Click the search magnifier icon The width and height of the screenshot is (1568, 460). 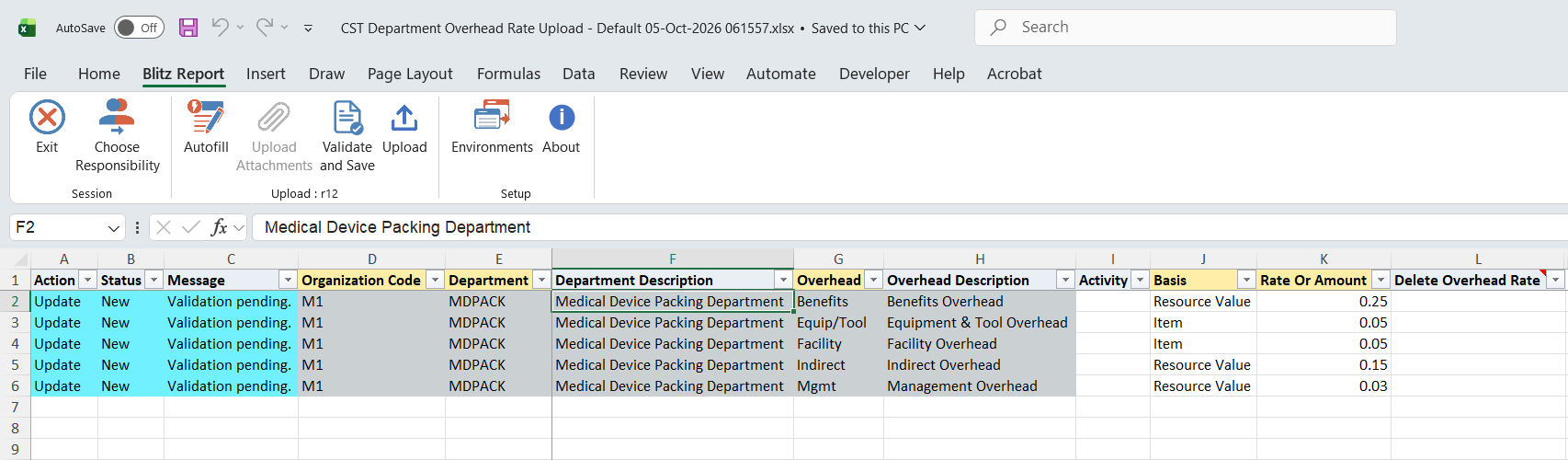[998, 28]
